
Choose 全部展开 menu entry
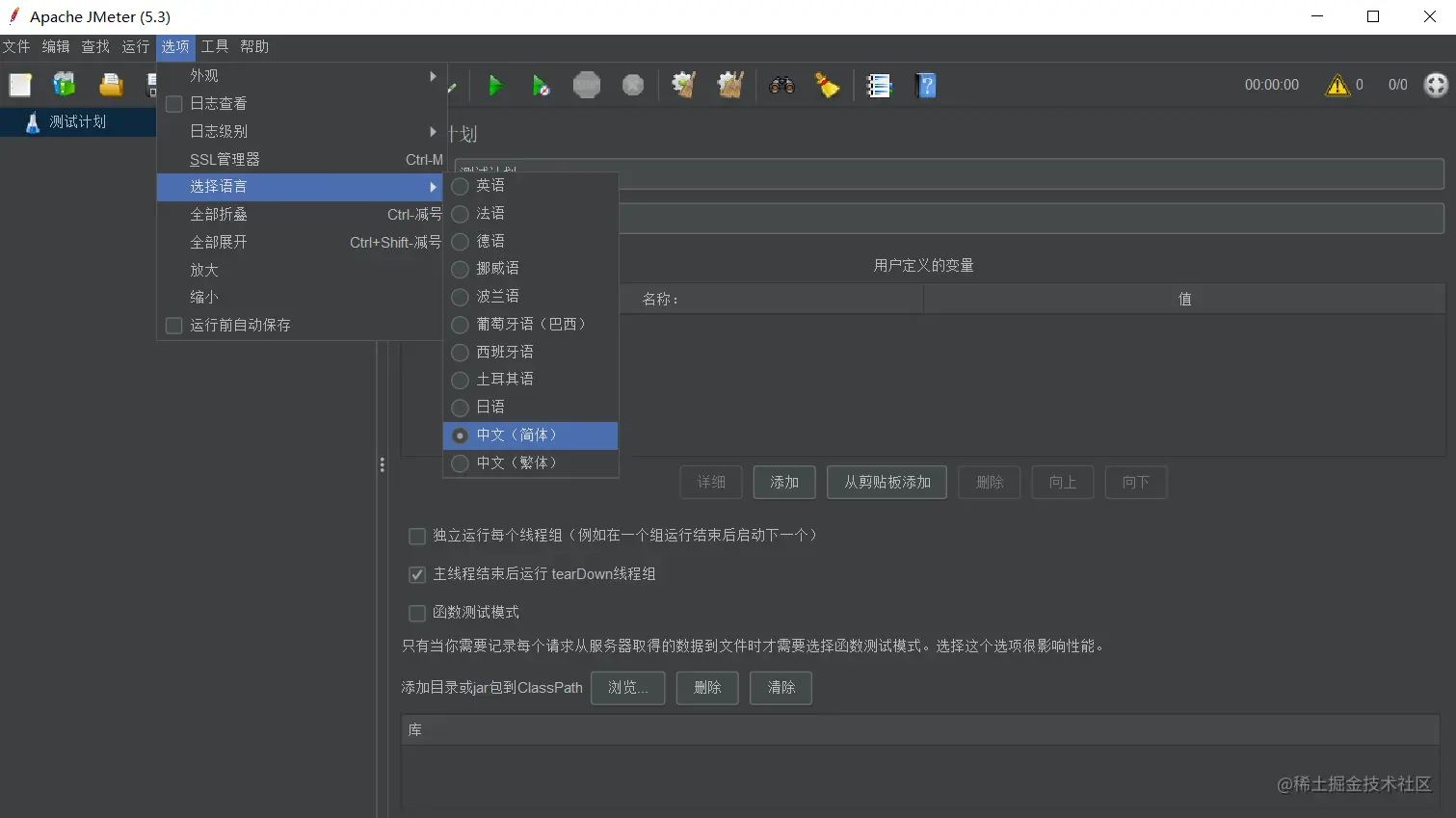300,242
